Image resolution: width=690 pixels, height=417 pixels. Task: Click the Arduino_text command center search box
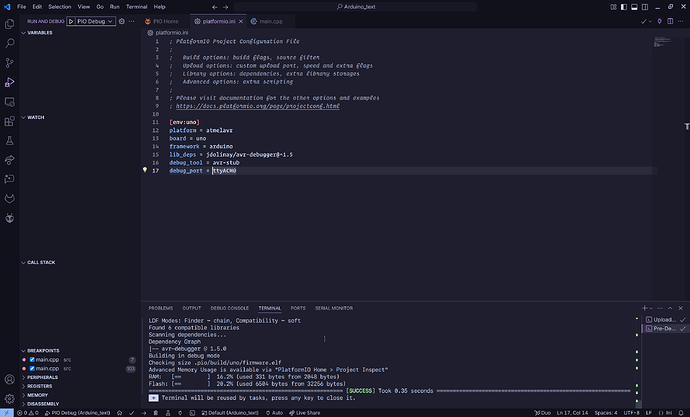(356, 7)
